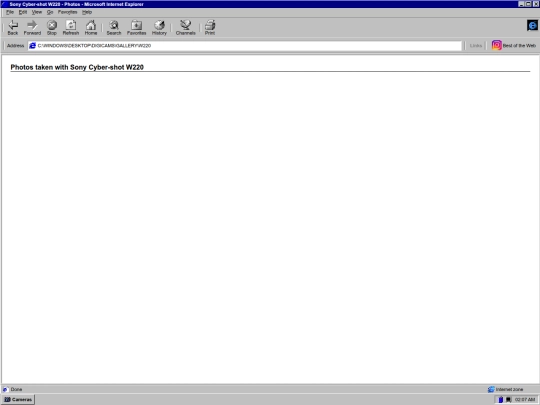This screenshot has height=405, width=540.
Task: Click the Internet zone status icon
Action: pyautogui.click(x=491, y=390)
